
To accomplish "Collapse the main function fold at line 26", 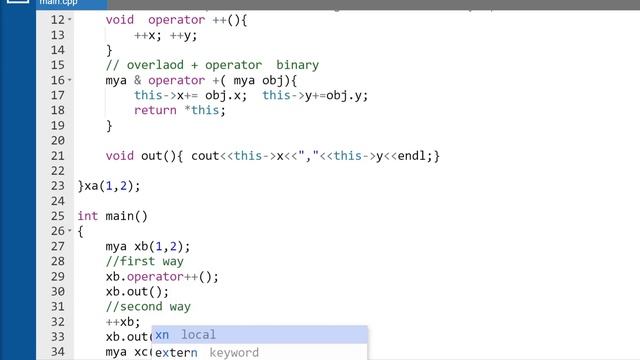I will (x=69, y=231).
